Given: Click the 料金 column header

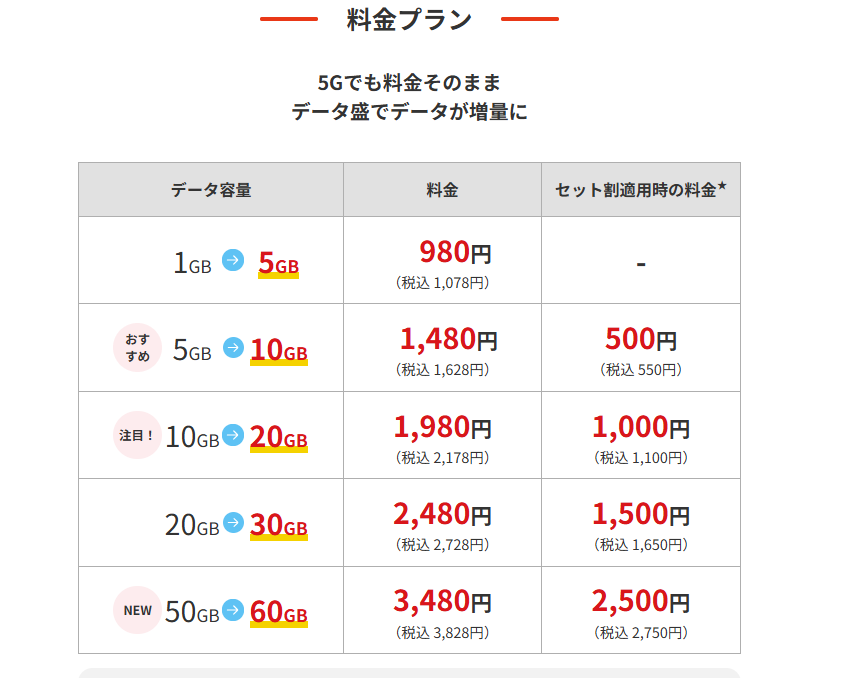Looking at the screenshot, I should click(442, 190).
